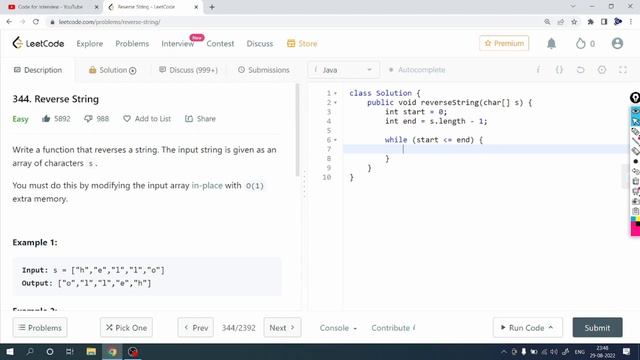Click the streak flame icon
Screen dimensions: 640x360
[580, 43]
